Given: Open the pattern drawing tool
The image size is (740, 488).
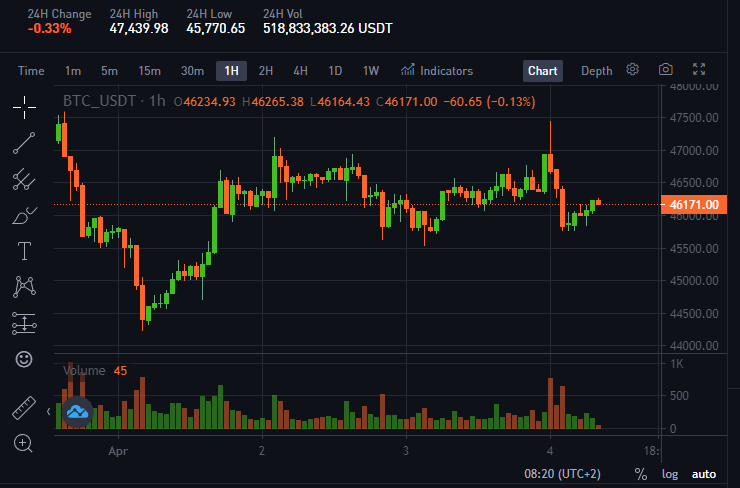Looking at the screenshot, I should [x=24, y=287].
